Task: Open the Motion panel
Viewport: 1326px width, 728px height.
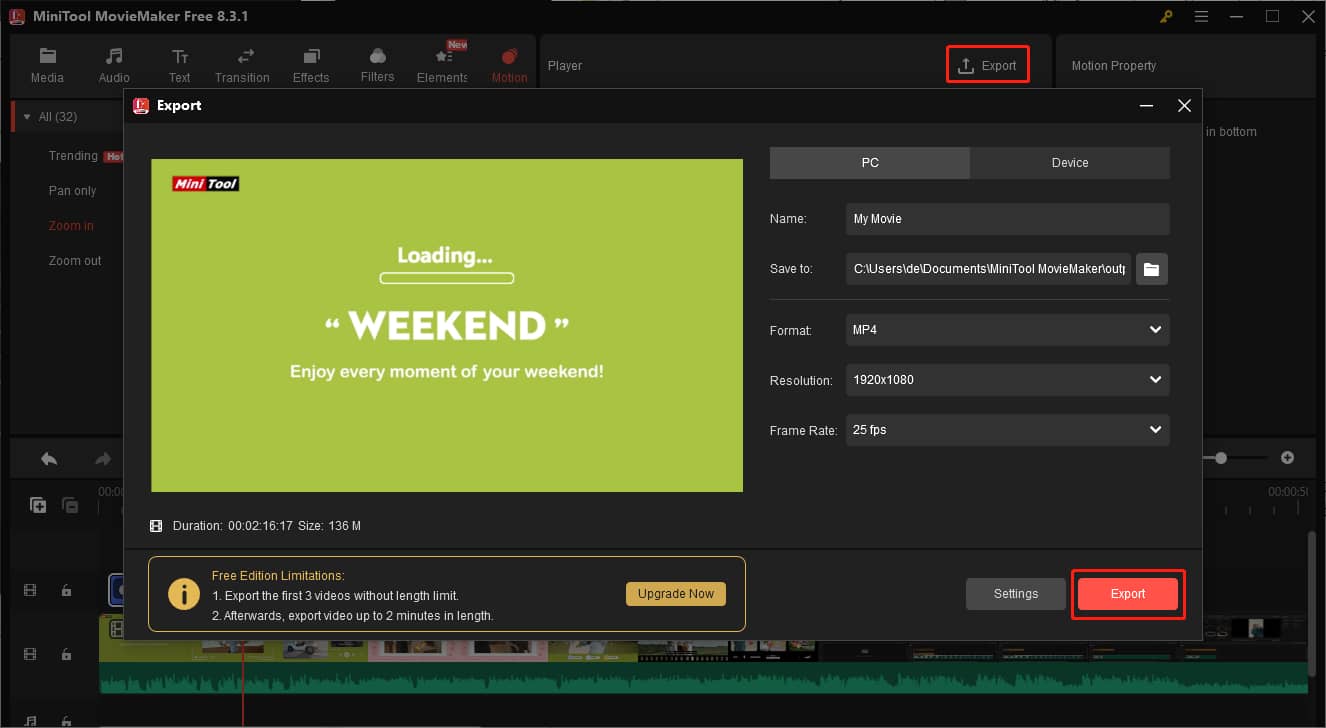Action: (508, 63)
